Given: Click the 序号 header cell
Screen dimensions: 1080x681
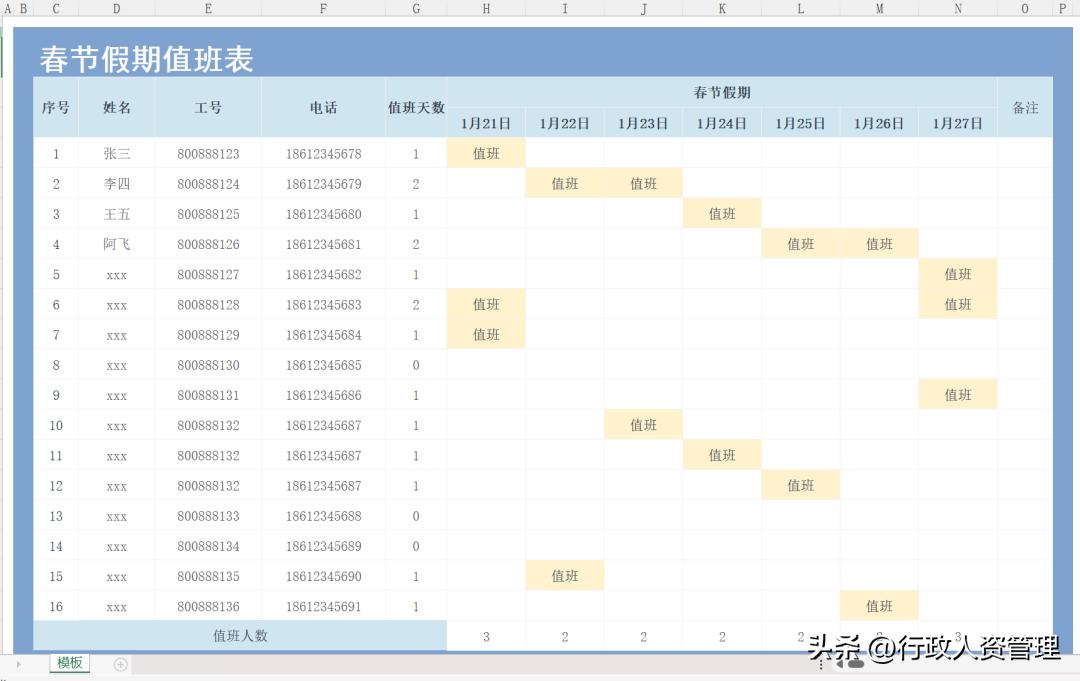Looking at the screenshot, I should tap(55, 107).
